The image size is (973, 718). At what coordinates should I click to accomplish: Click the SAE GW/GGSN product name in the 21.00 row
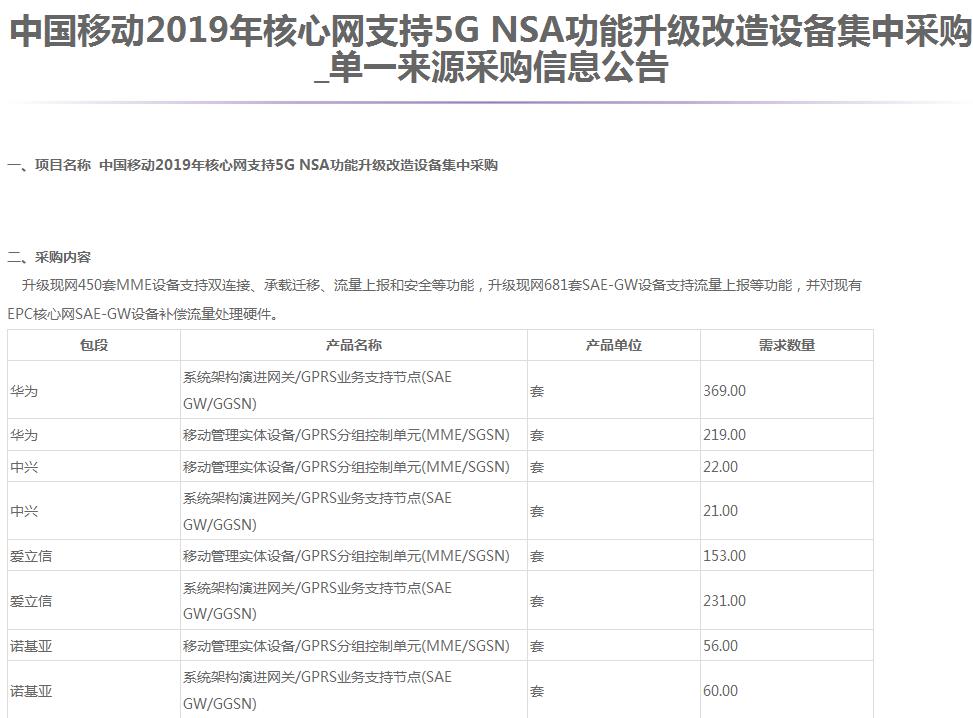[x=317, y=511]
